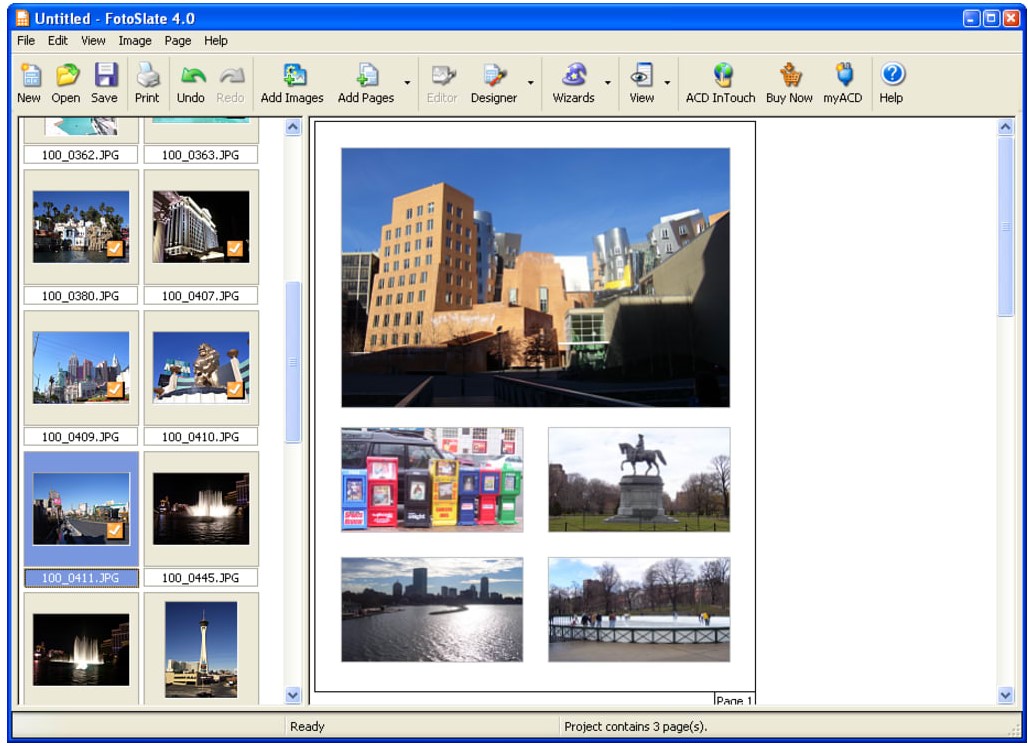The height and width of the screenshot is (746, 1028).
Task: Expand the Add Pages dropdown arrow
Action: click(x=407, y=83)
